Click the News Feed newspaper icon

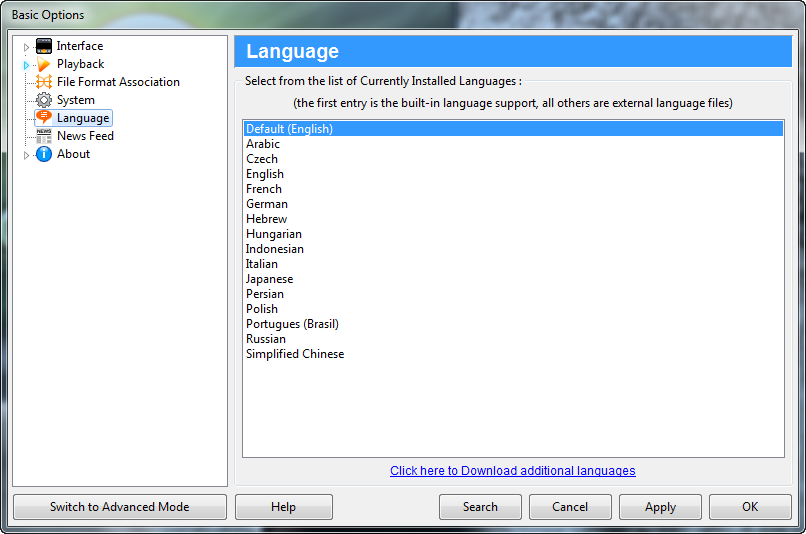44,136
